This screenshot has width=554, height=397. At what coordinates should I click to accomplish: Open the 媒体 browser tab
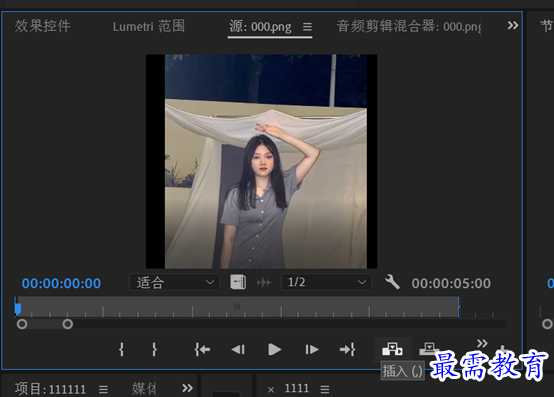click(x=144, y=389)
